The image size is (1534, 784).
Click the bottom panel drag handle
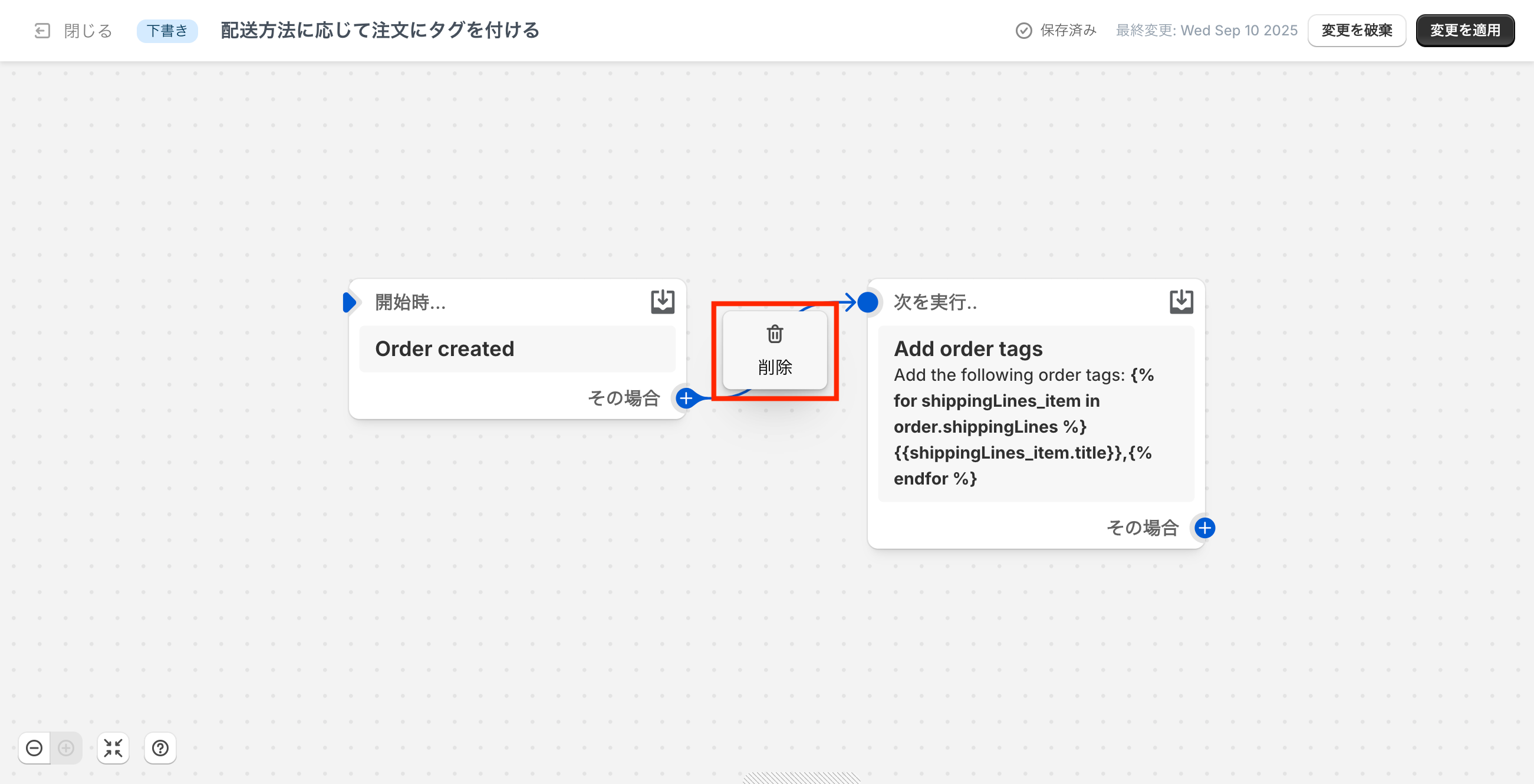pos(802,778)
